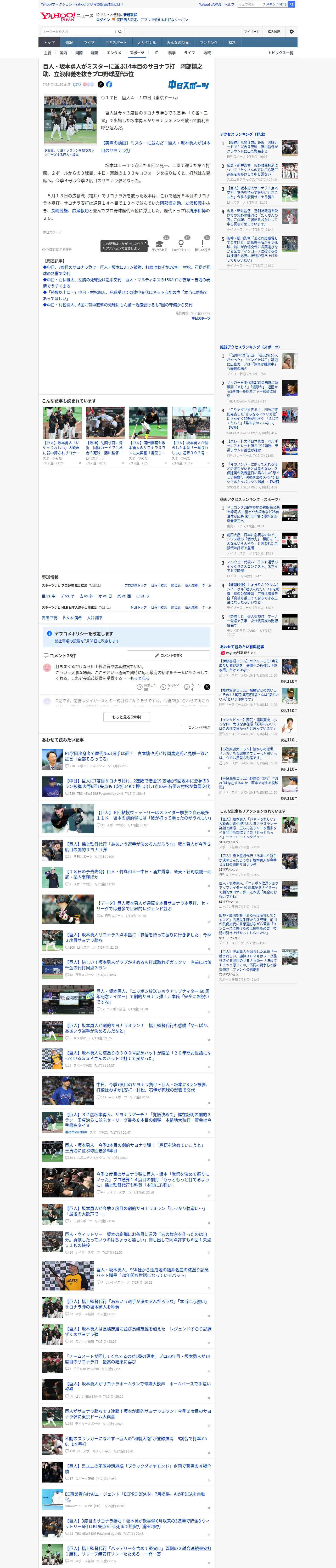Viewport: 336px width, 1568px height.
Task: Select the 国際 category
Action: (x=79, y=53)
